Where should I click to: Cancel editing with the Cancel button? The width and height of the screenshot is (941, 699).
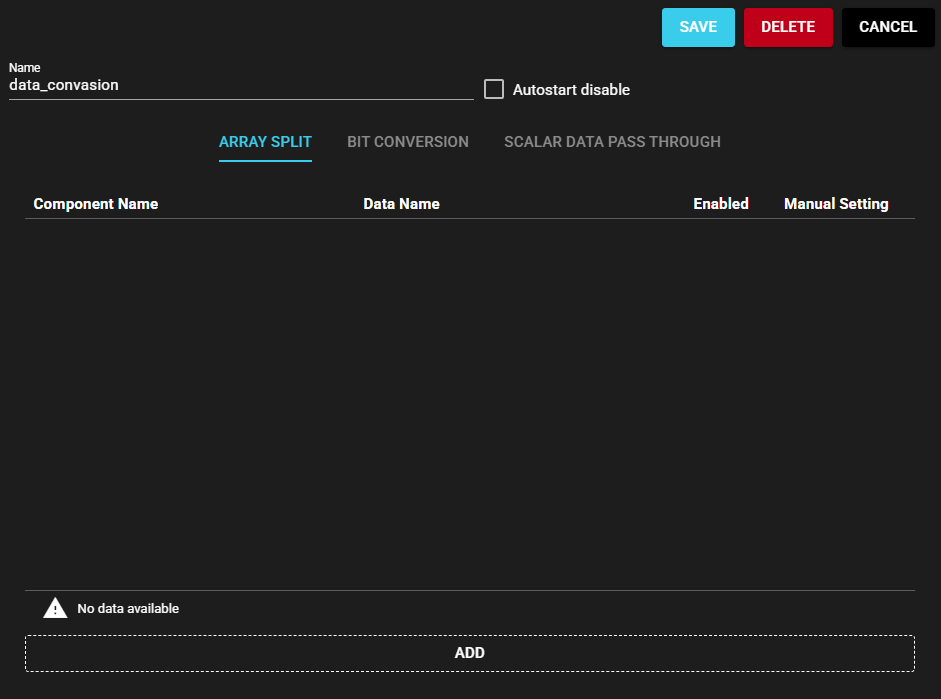[x=888, y=27]
